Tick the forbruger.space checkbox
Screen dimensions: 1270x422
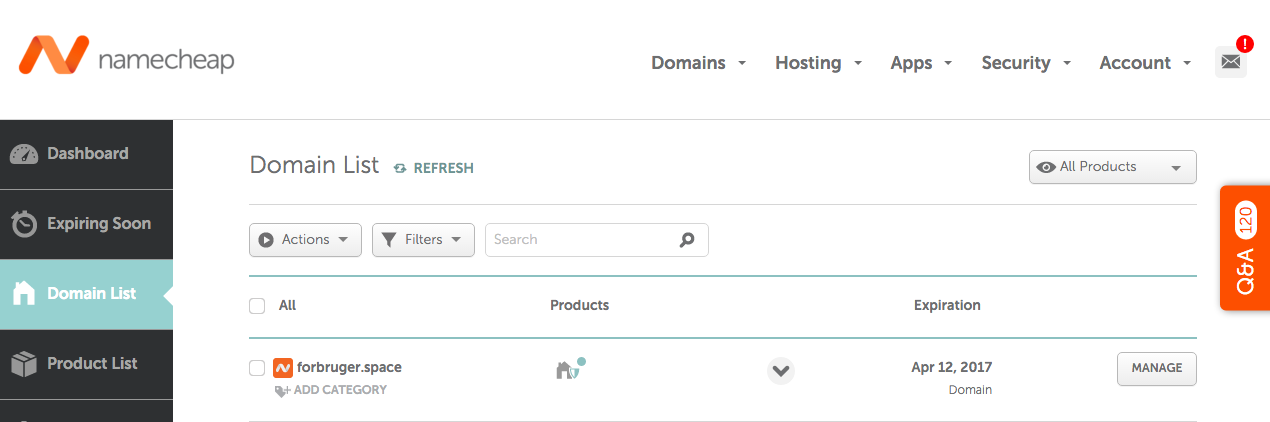click(257, 368)
